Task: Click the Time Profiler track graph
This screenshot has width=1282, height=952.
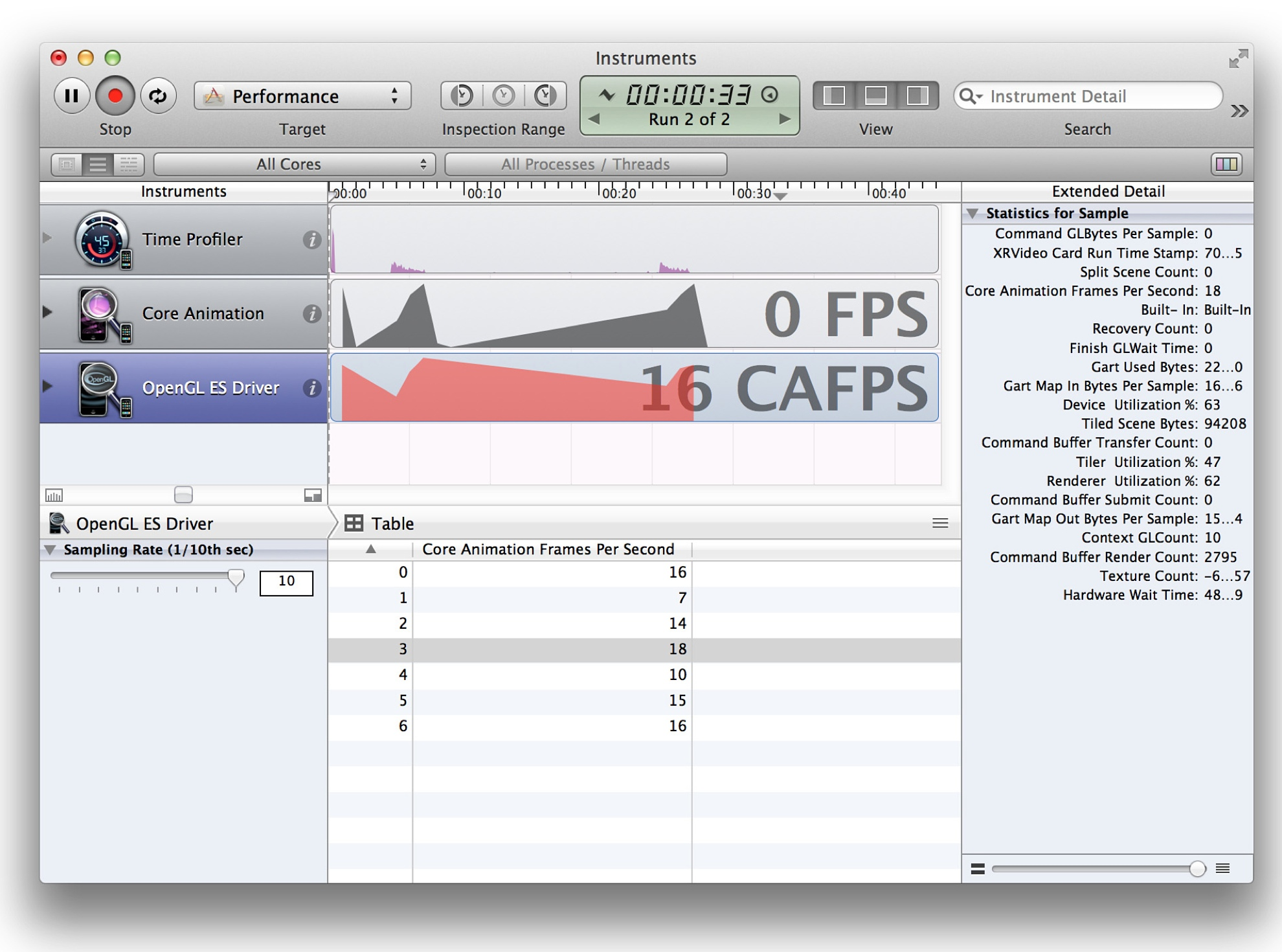Action: [635, 240]
